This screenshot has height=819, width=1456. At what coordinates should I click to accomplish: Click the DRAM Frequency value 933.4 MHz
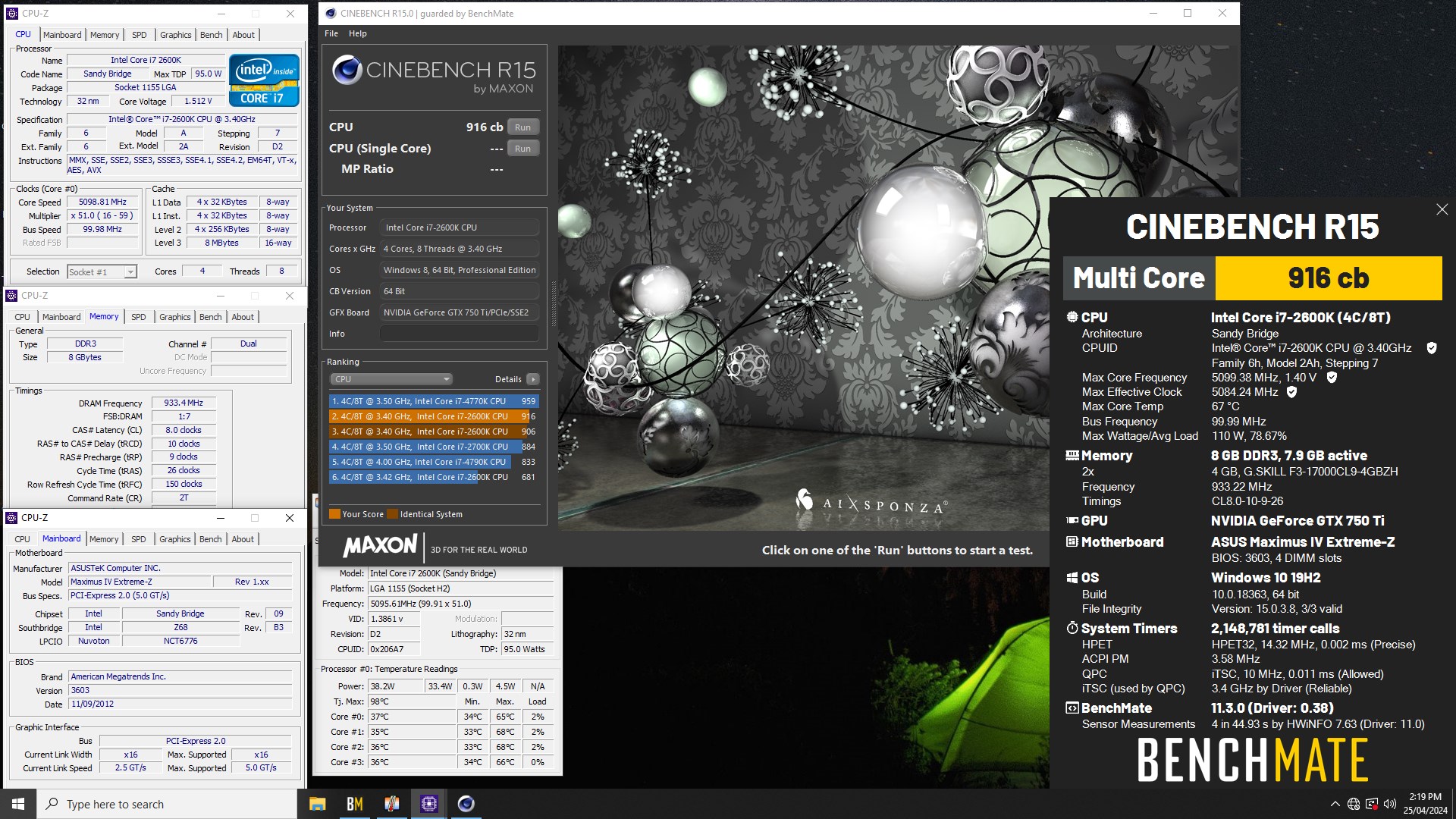[x=184, y=403]
